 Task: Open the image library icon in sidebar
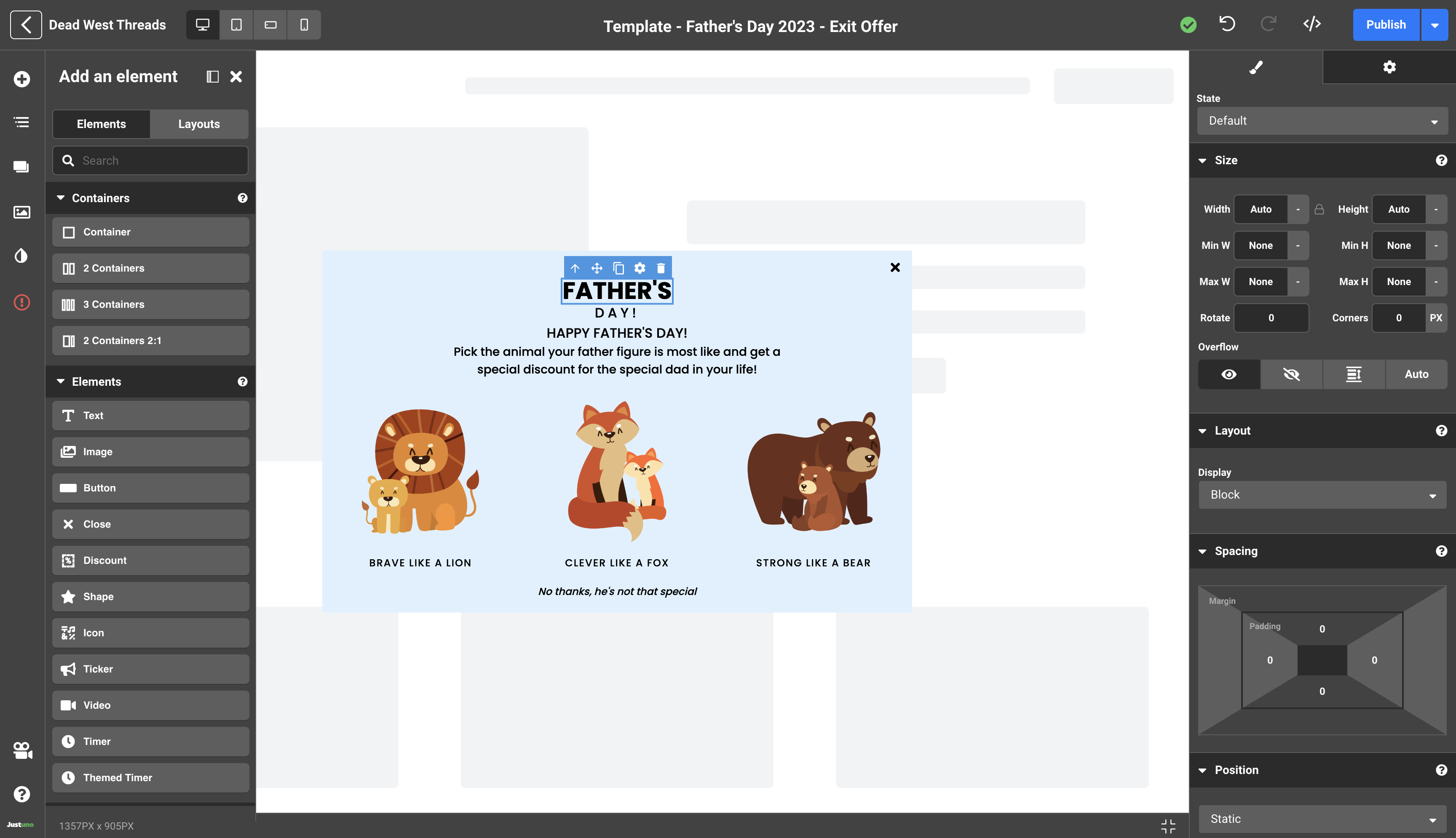[22, 212]
